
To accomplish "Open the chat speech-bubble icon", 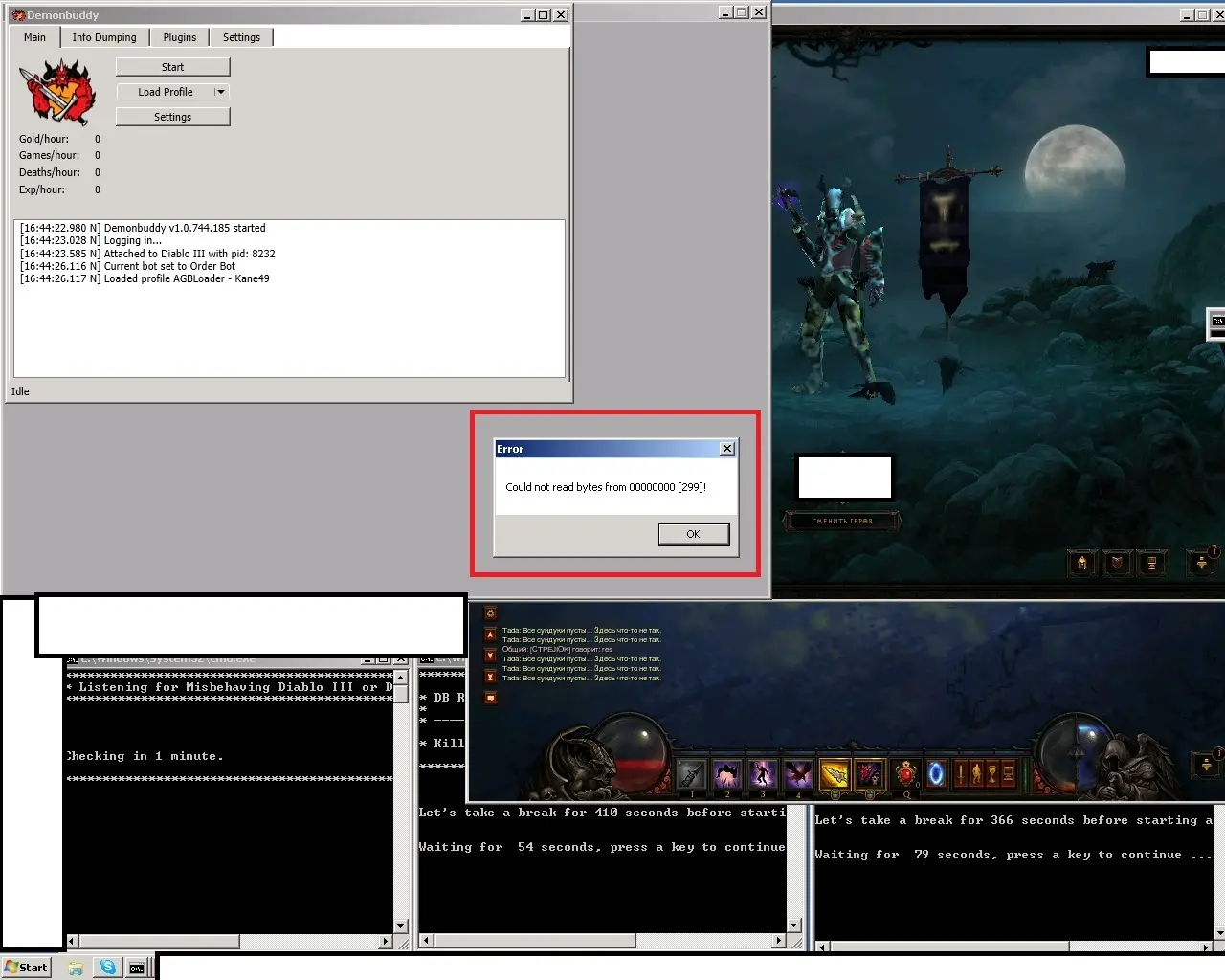I will [490, 698].
